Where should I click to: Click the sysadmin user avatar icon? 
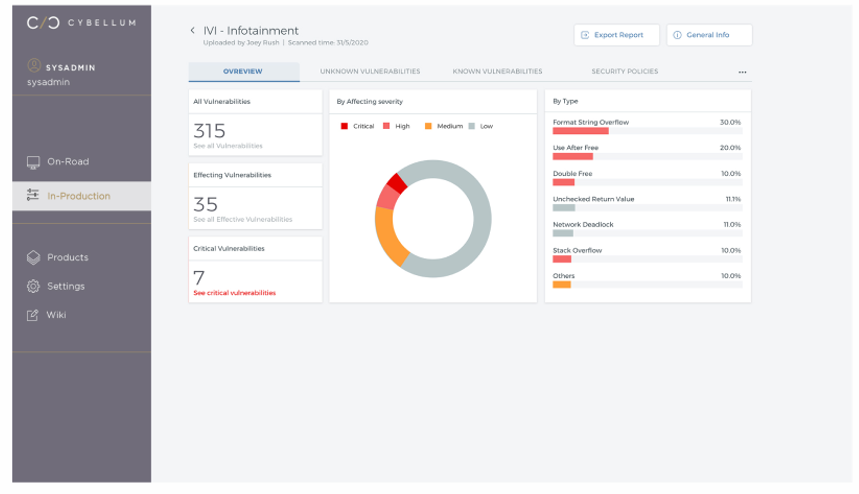coord(33,67)
